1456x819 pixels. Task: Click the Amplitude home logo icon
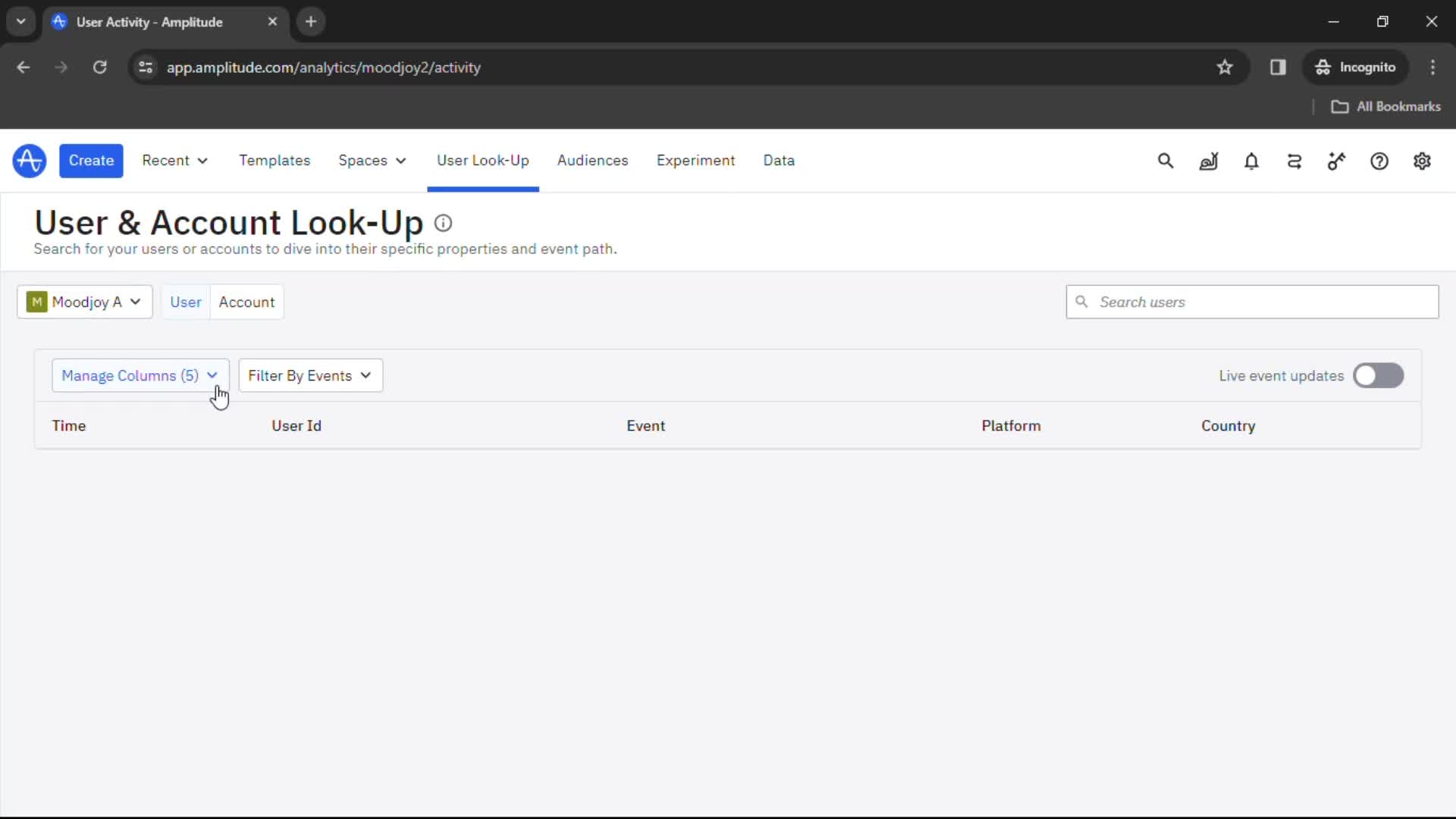(x=29, y=160)
